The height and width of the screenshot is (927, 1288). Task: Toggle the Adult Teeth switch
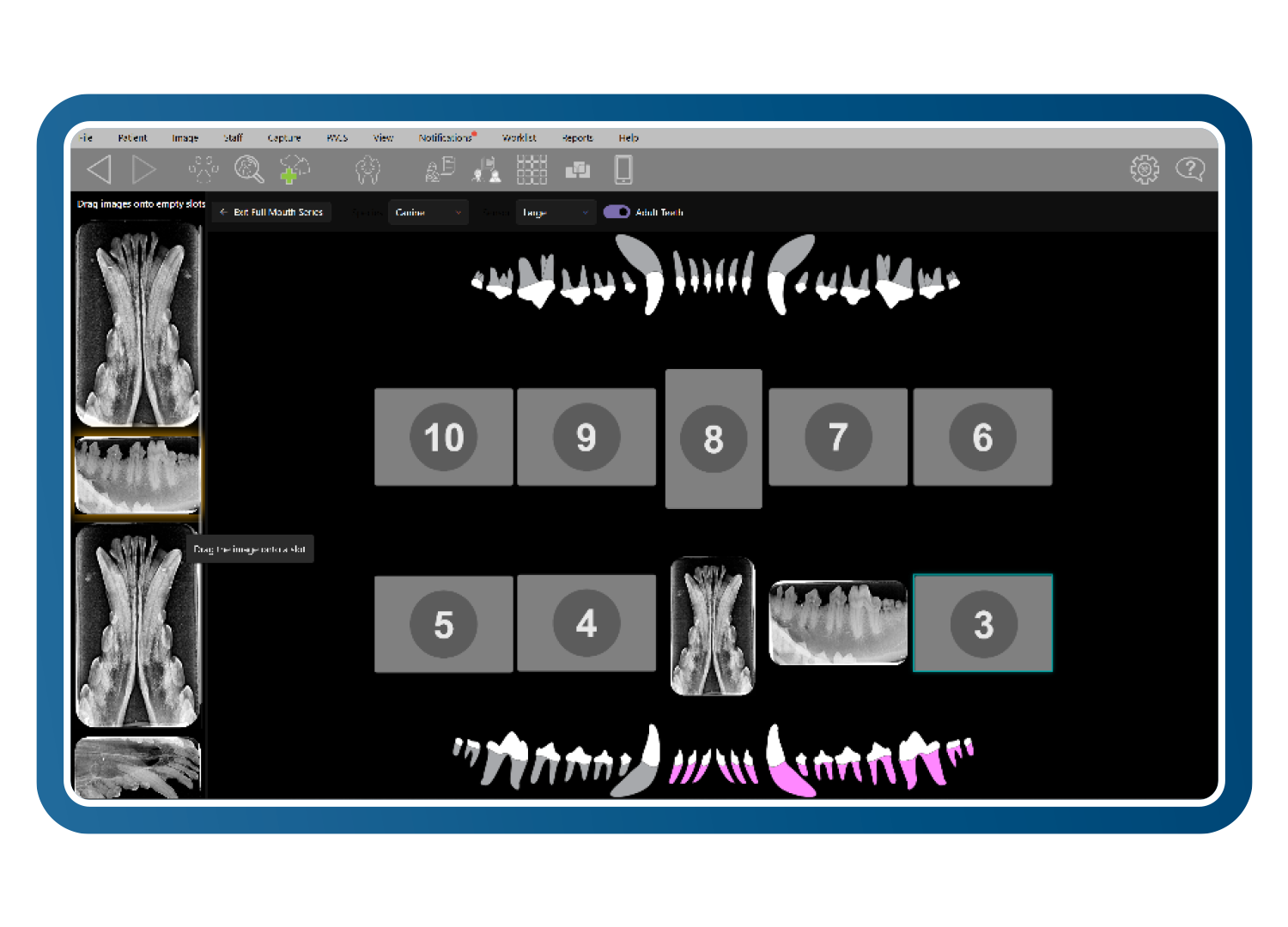pyautogui.click(x=617, y=212)
